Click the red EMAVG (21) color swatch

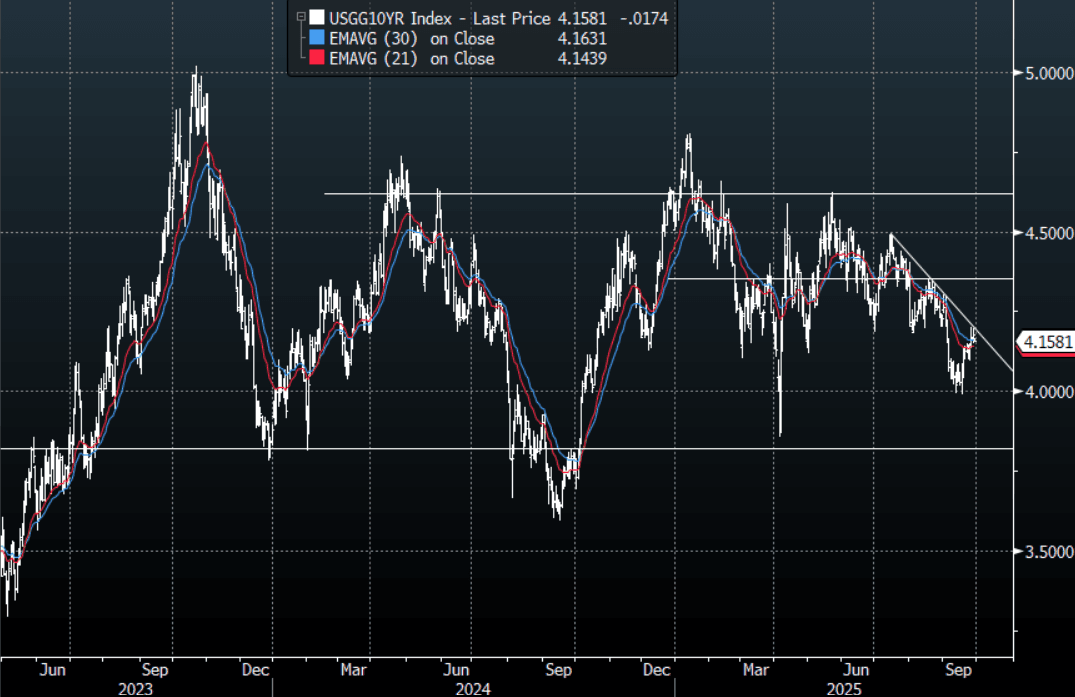click(316, 59)
